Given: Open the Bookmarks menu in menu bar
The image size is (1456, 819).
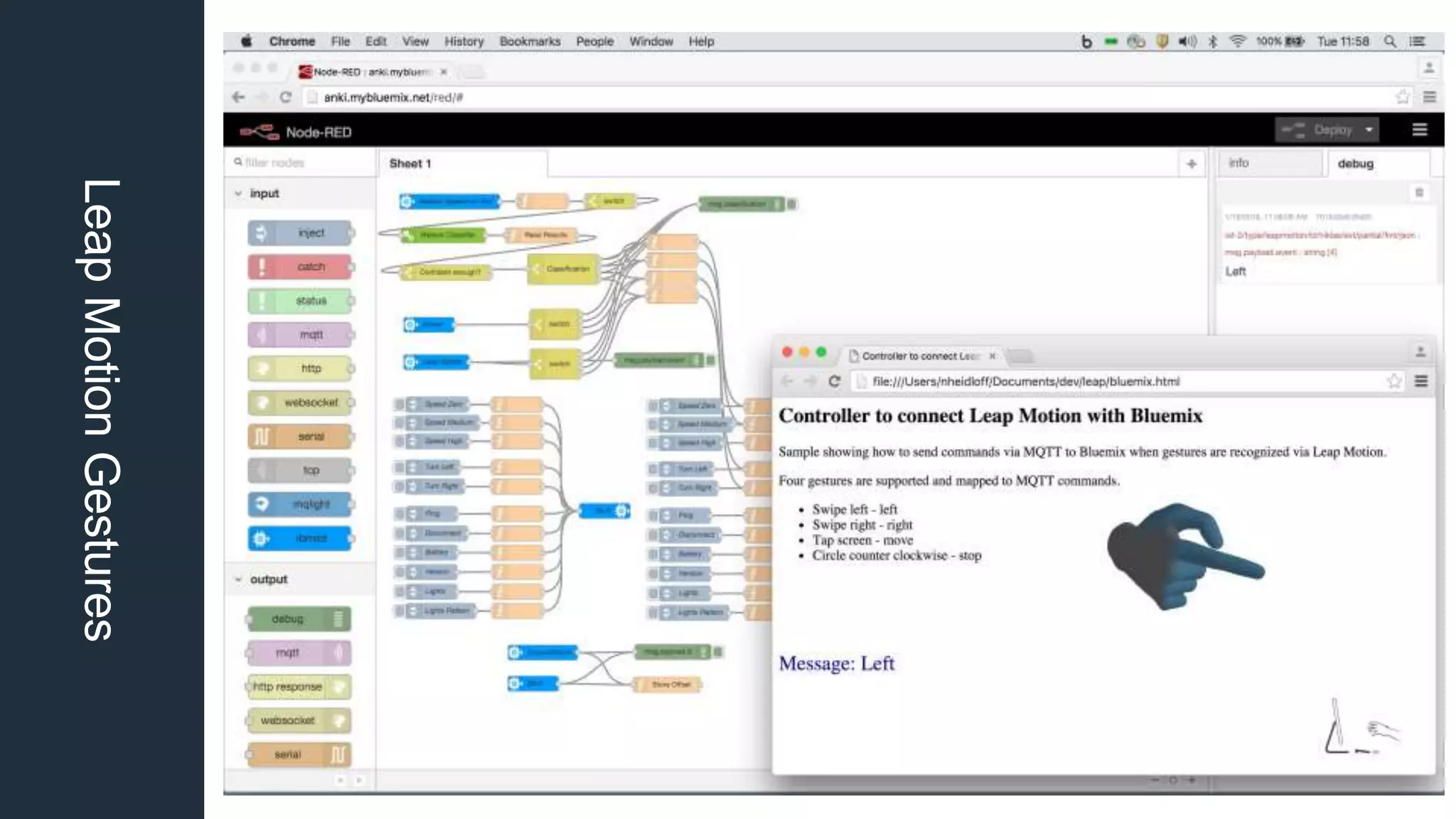Looking at the screenshot, I should click(x=530, y=41).
